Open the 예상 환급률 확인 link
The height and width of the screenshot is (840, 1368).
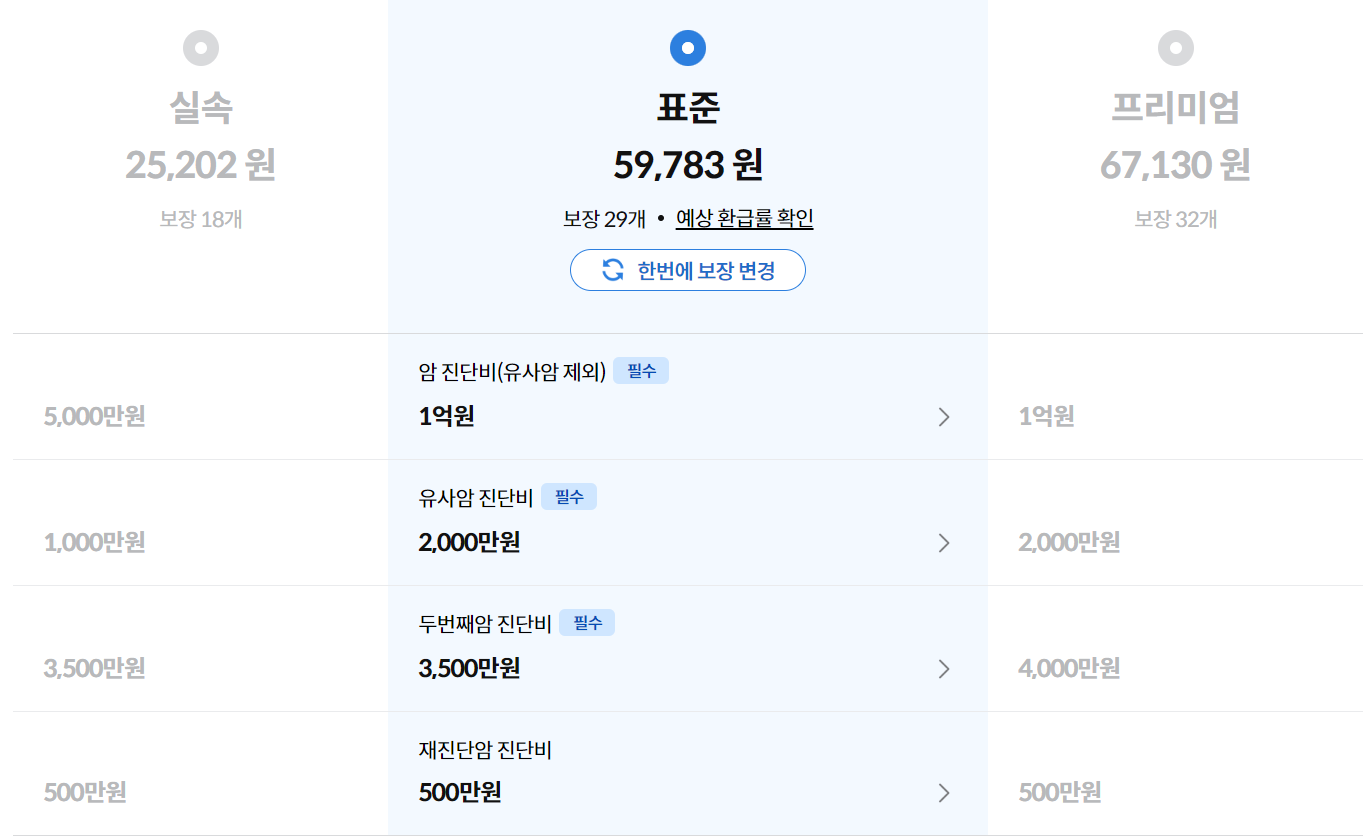744,218
